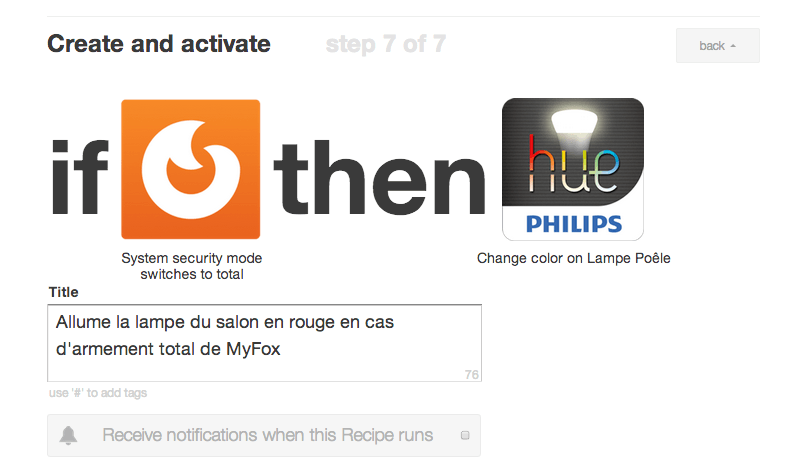Click 'Receive notifications when this Recipe runs' label

coord(268,435)
